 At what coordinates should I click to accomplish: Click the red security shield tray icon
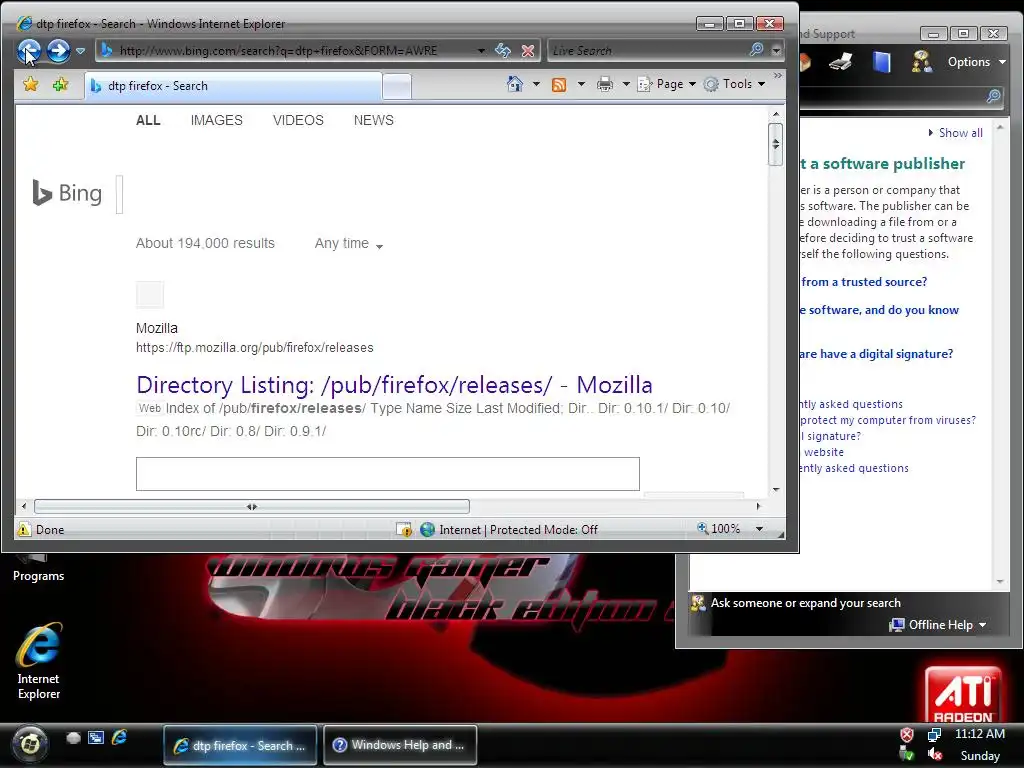(907, 735)
